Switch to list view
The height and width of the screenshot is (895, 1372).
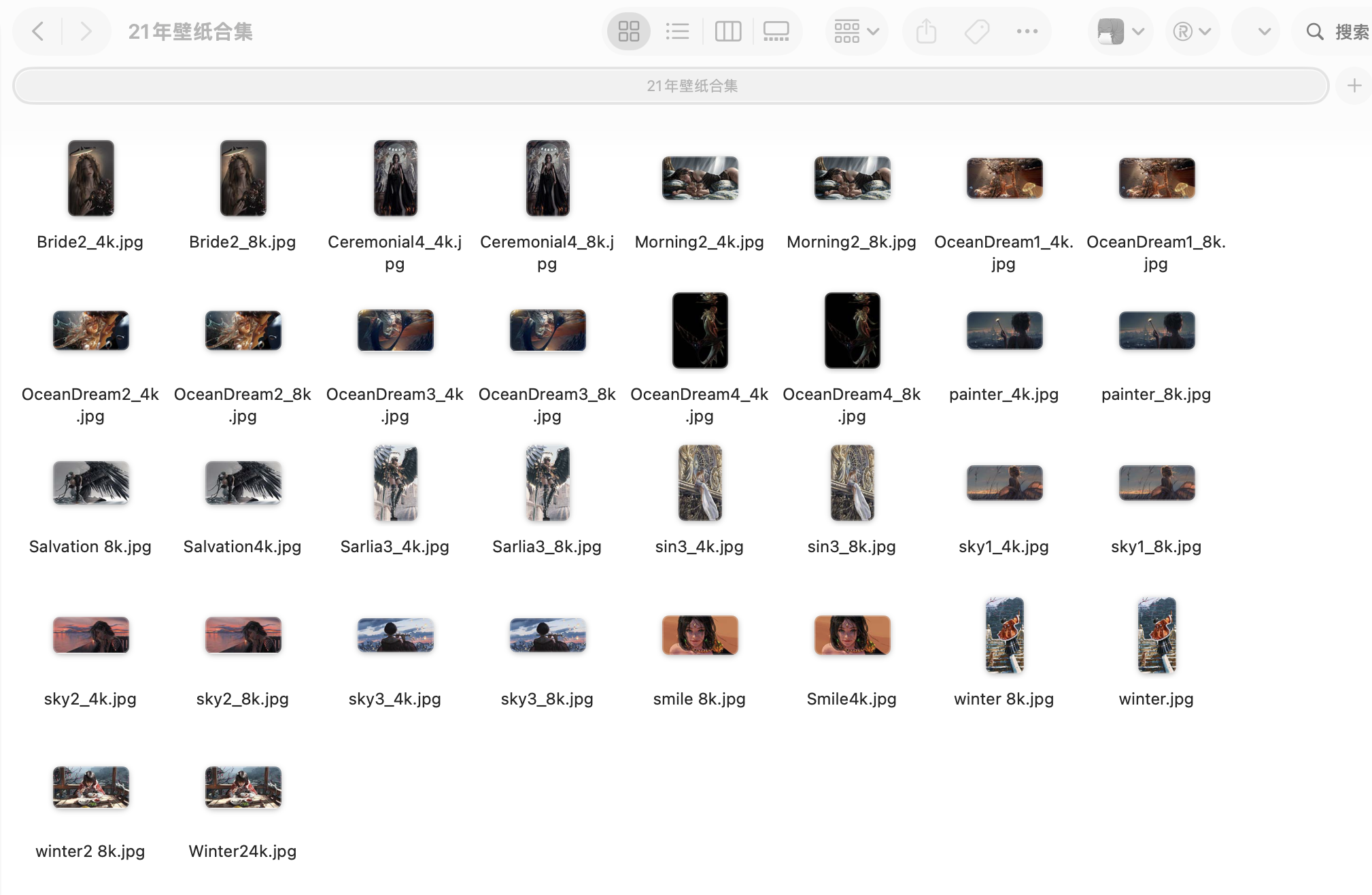[x=678, y=31]
